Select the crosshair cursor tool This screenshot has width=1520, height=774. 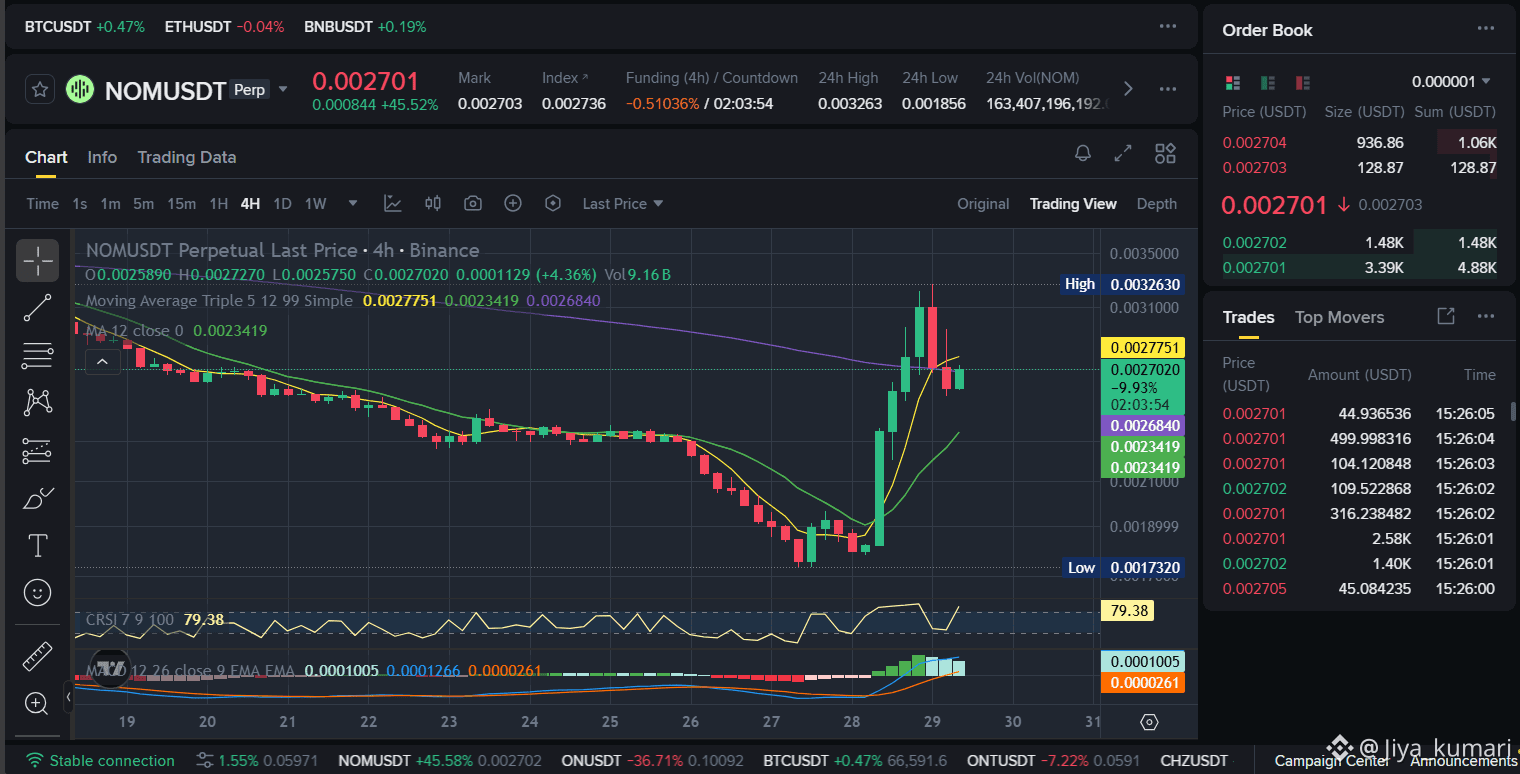[x=37, y=260]
